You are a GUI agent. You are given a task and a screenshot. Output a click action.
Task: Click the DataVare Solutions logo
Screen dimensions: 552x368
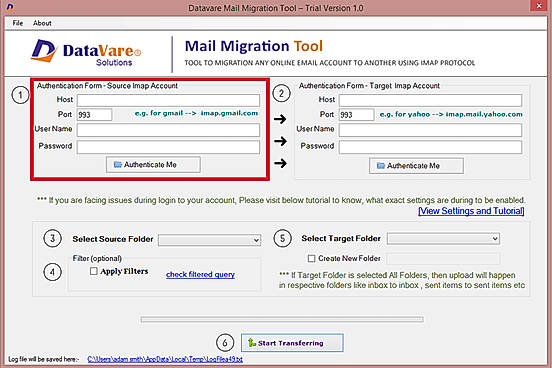[x=87, y=53]
